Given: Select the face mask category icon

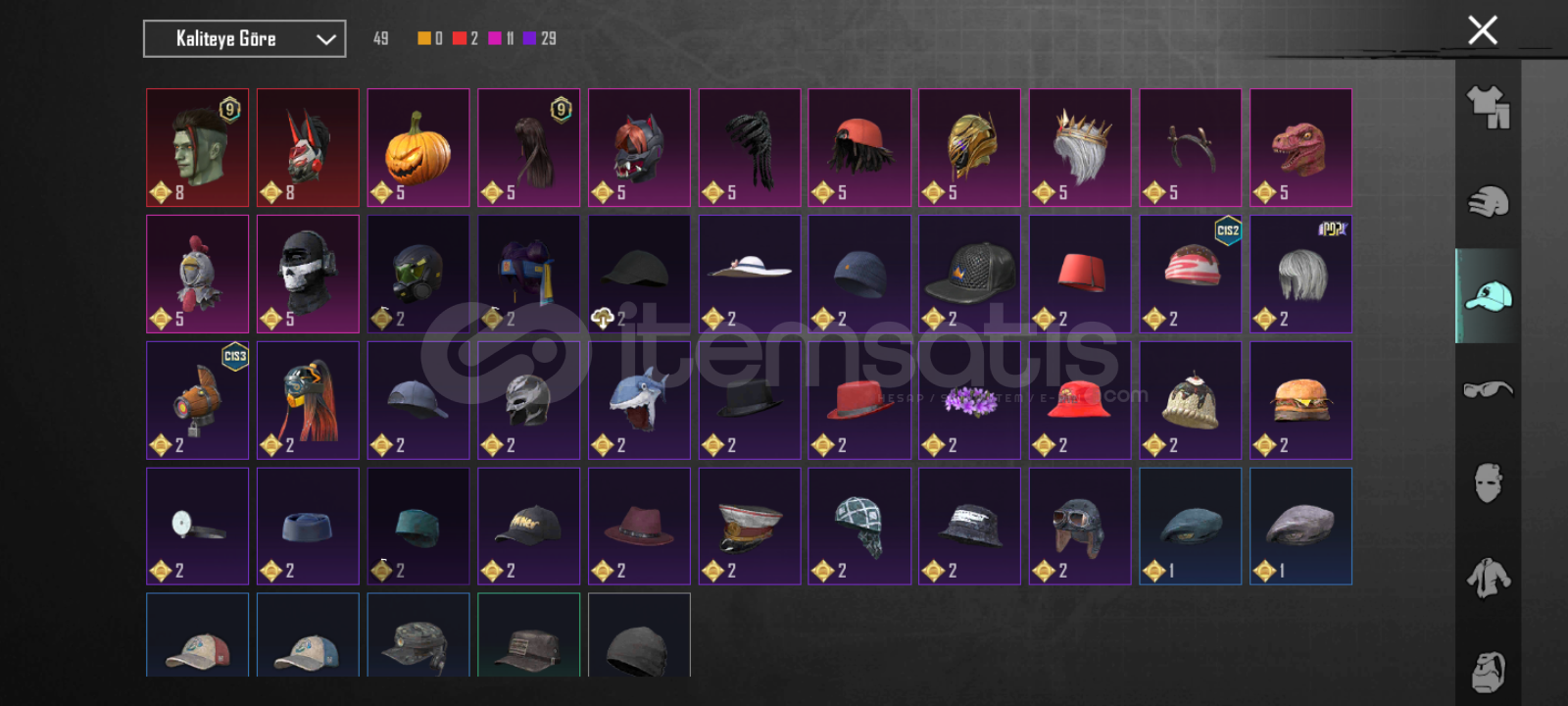Looking at the screenshot, I should click(1488, 482).
